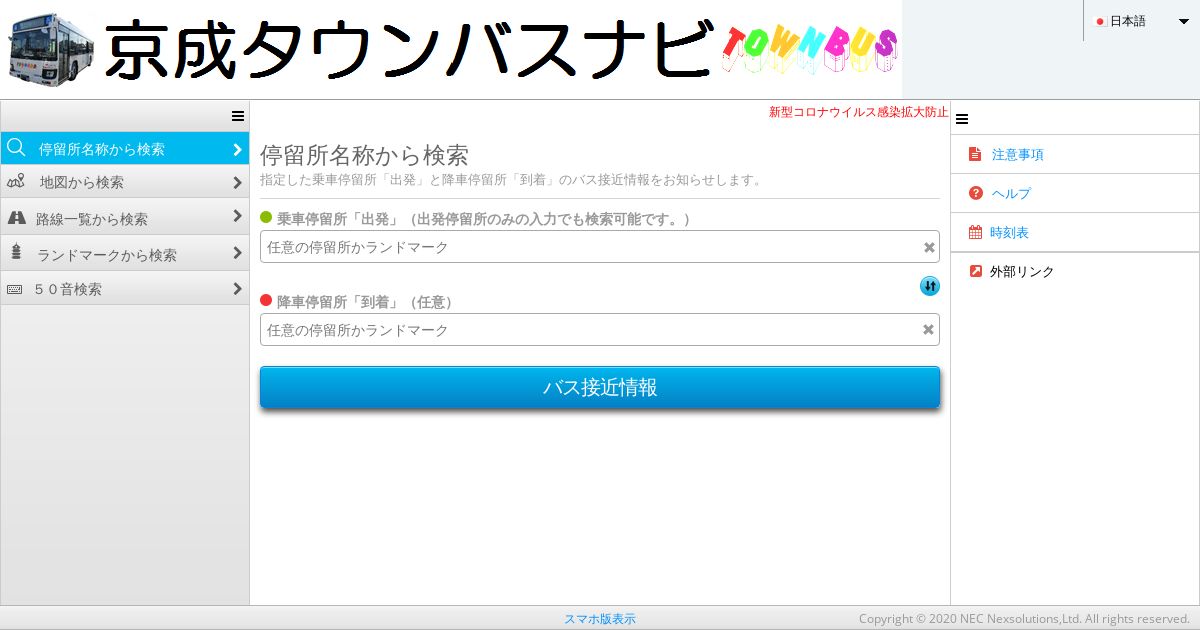This screenshot has width=1200, height=630.
Task: Select ５０音検索 menu item
Action: click(x=125, y=289)
